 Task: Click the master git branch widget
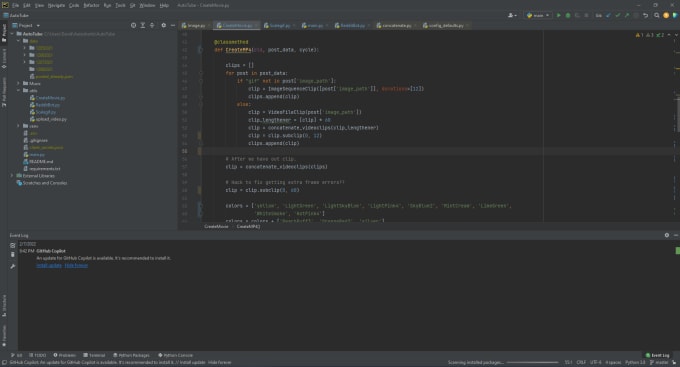pos(659,362)
